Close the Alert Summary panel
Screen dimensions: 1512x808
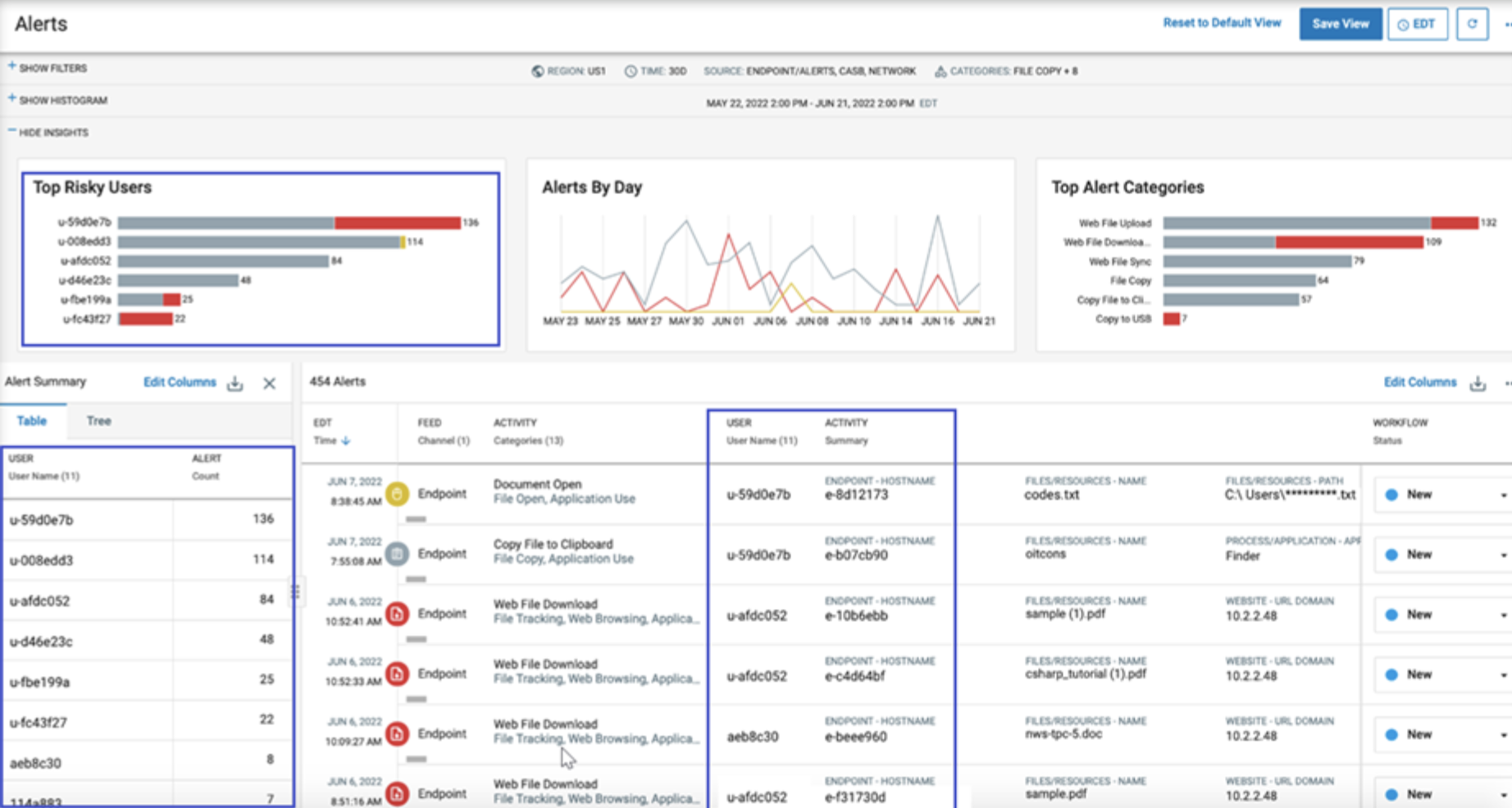(269, 384)
